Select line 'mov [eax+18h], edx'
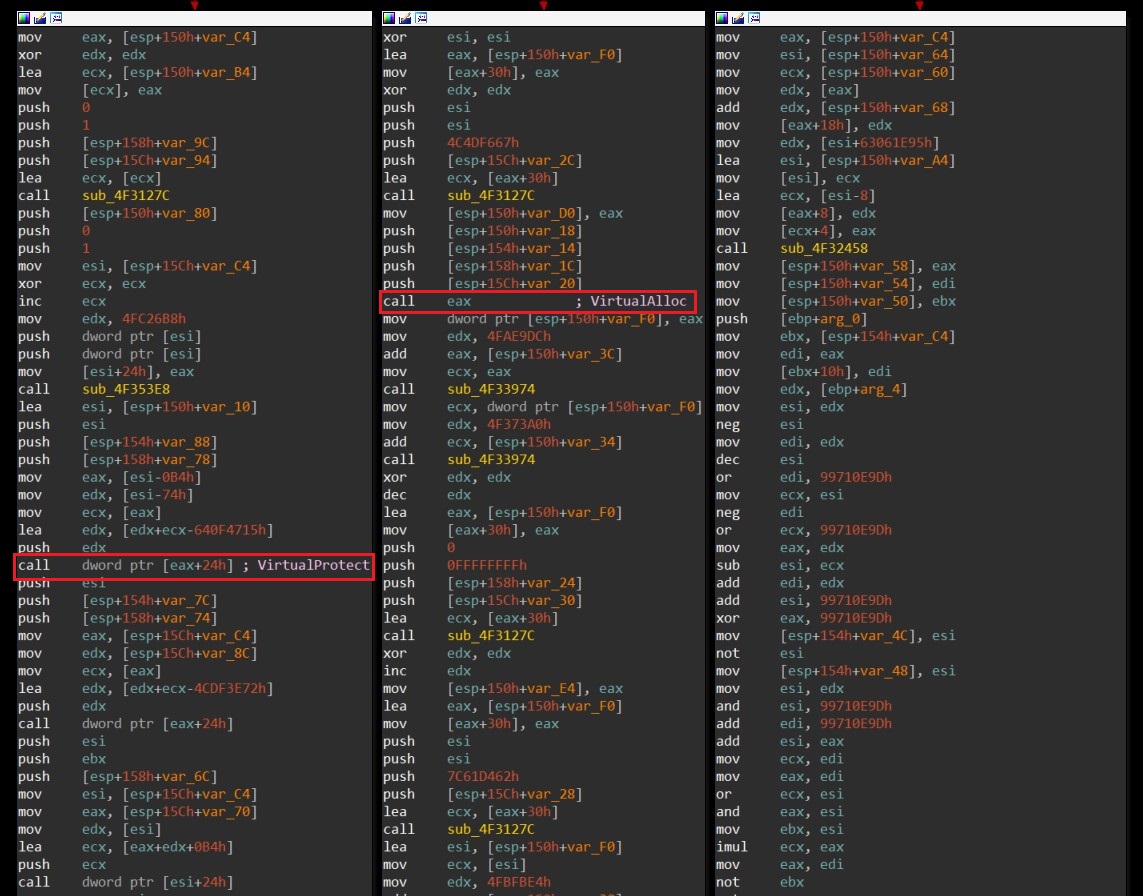The height and width of the screenshot is (896, 1143). pos(804,125)
